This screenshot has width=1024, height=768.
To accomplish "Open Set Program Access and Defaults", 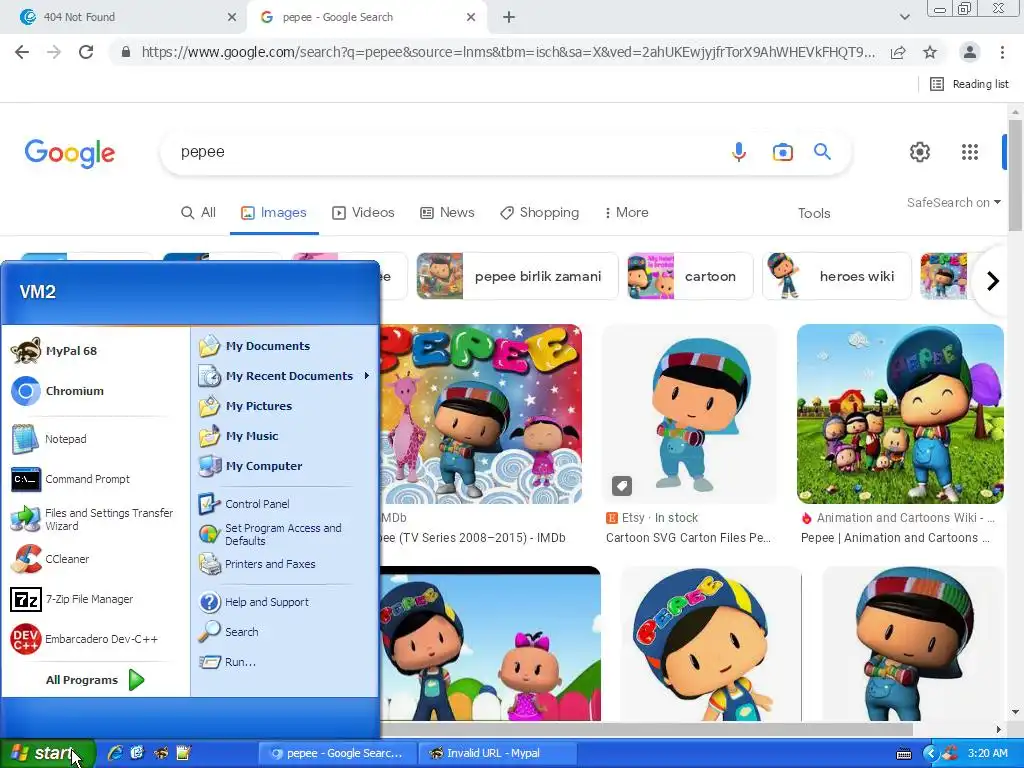I will (x=285, y=534).
